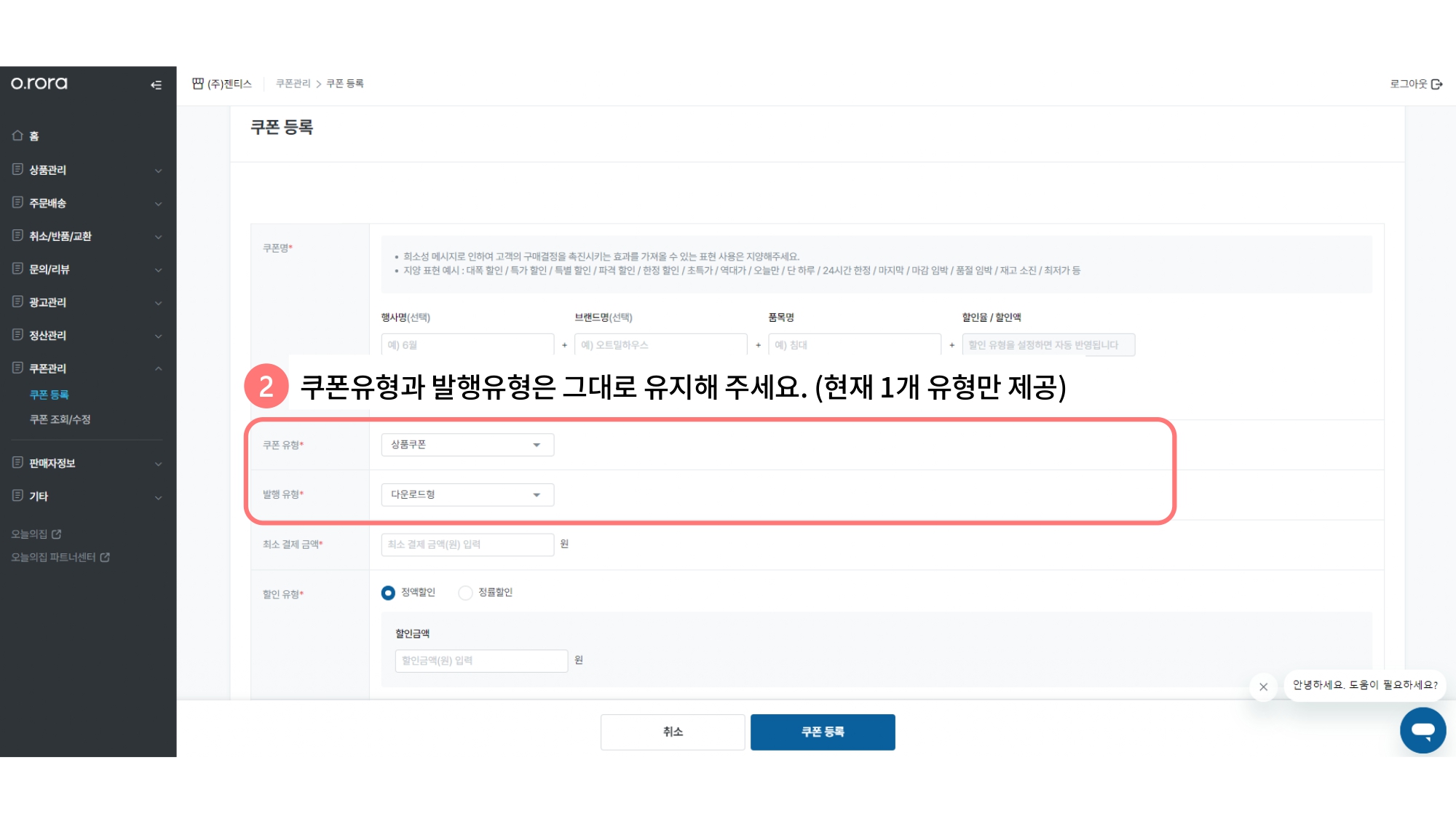The image size is (1456, 819).
Task: Open the 쿠폰 유형 dropdown showing 상품쿠폰
Action: (467, 445)
